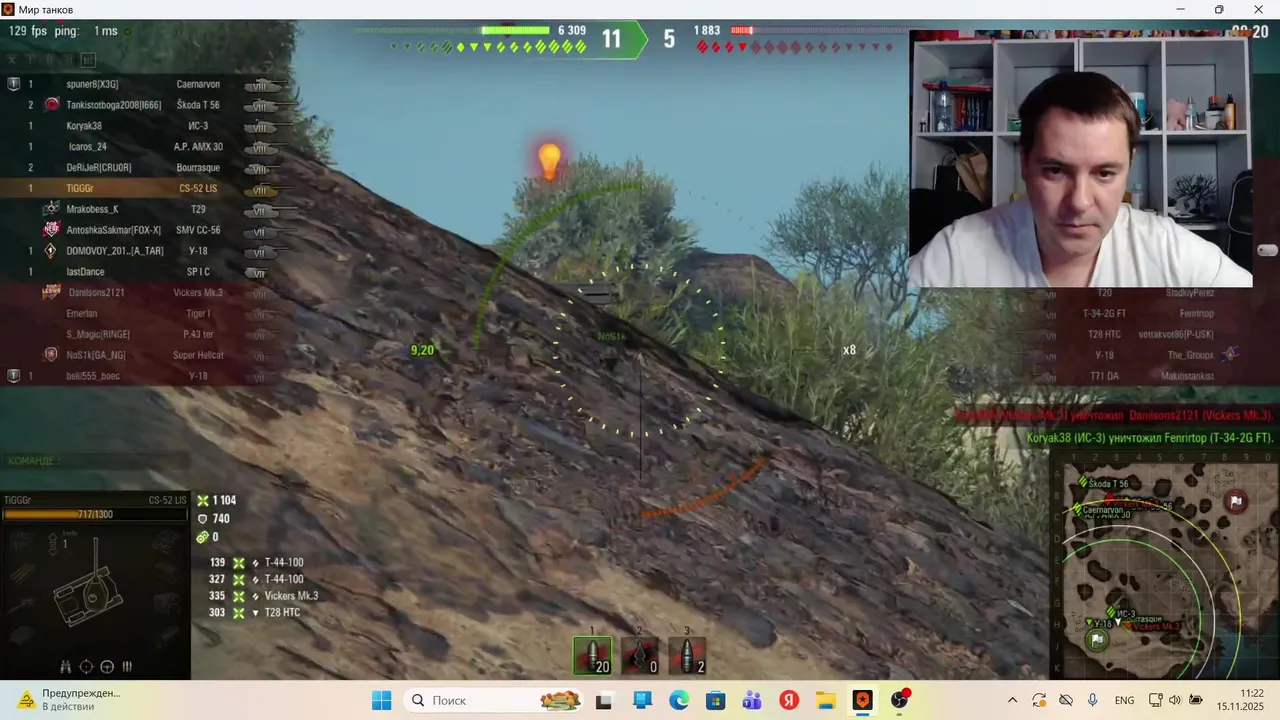
Task: Click damage log entry 139 T-44-100
Action: coord(256,563)
